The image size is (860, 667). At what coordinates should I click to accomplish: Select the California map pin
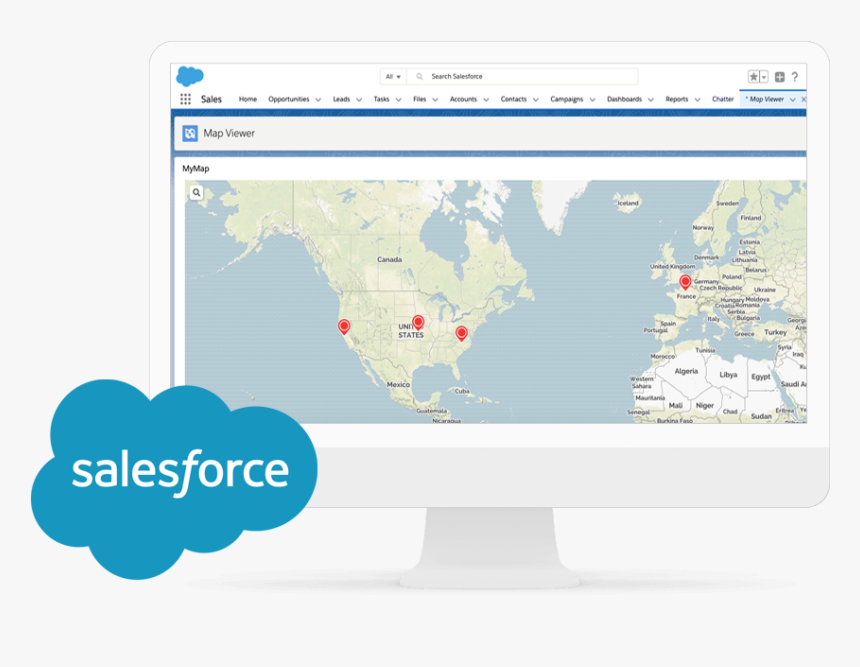pos(344,327)
